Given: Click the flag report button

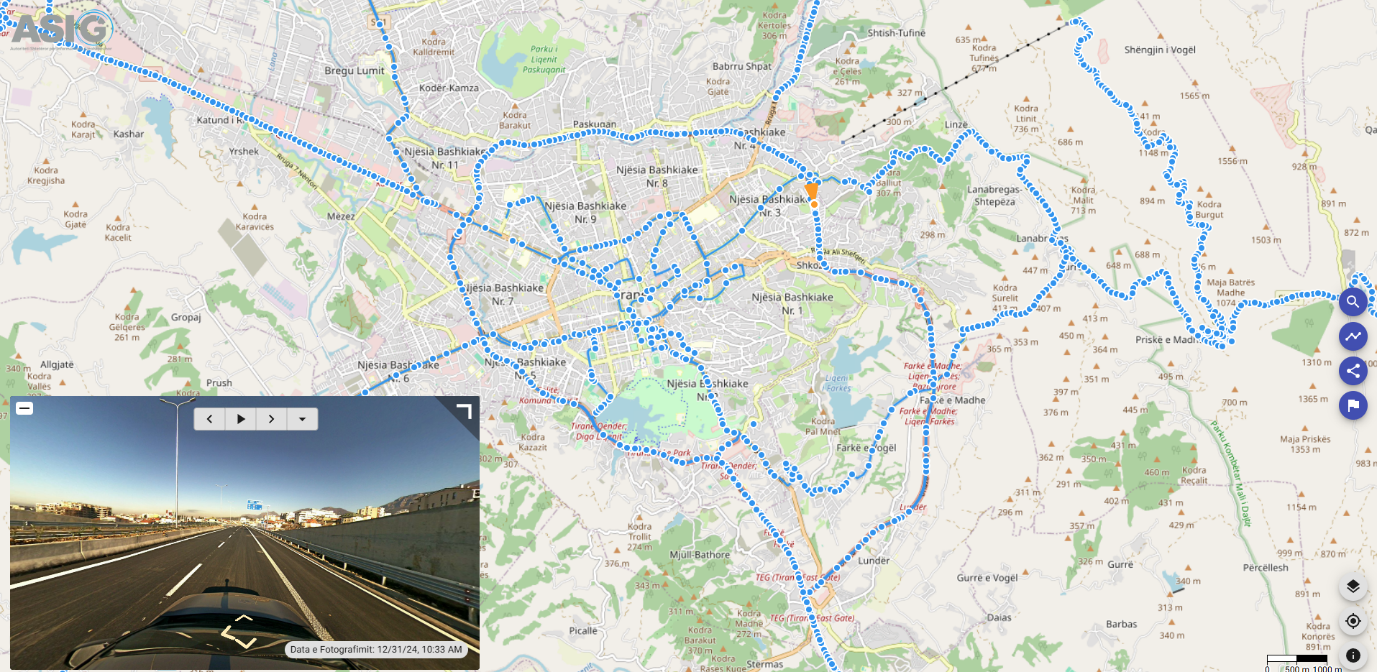Looking at the screenshot, I should pyautogui.click(x=1353, y=405).
